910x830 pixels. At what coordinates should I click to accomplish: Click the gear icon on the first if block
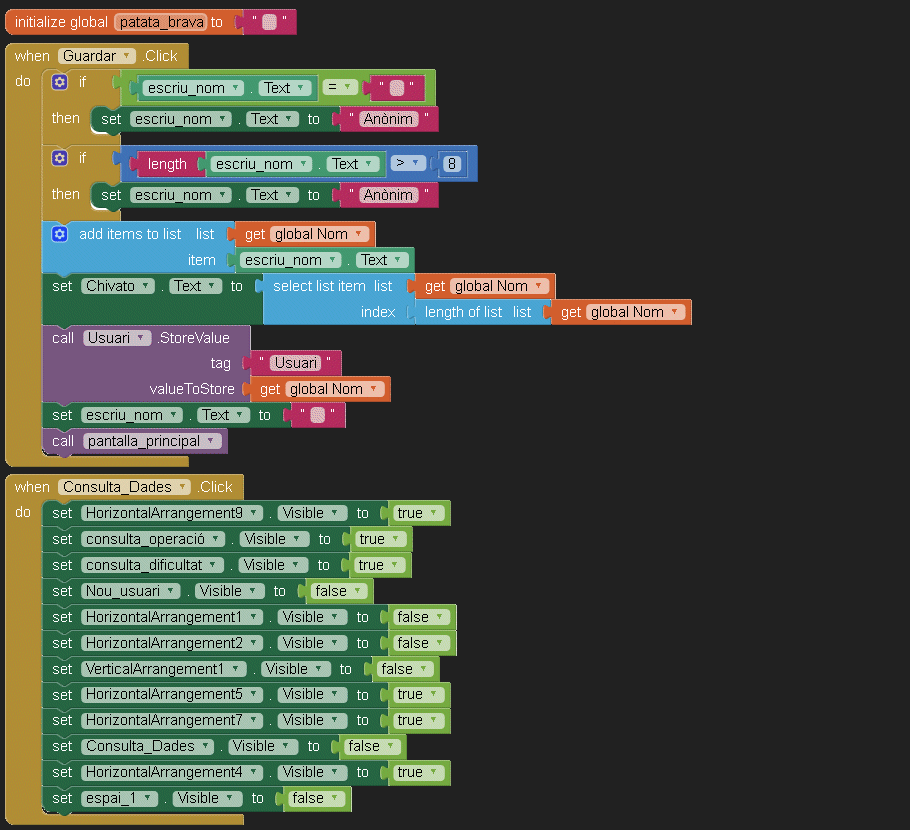tap(60, 82)
